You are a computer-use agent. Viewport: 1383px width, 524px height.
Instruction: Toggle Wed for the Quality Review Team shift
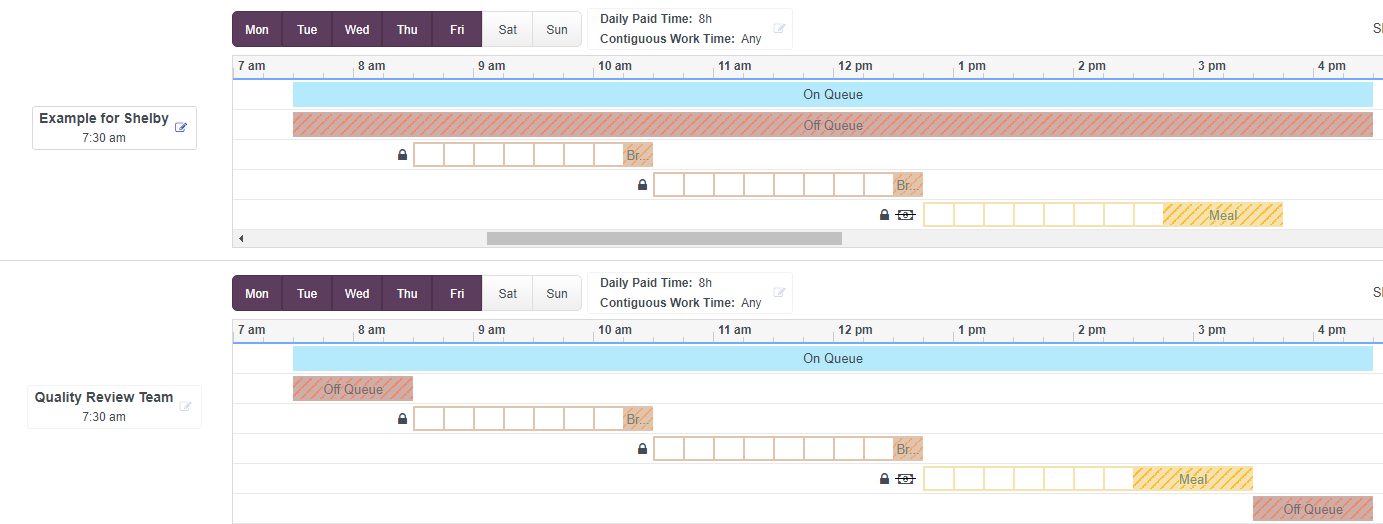point(357,294)
